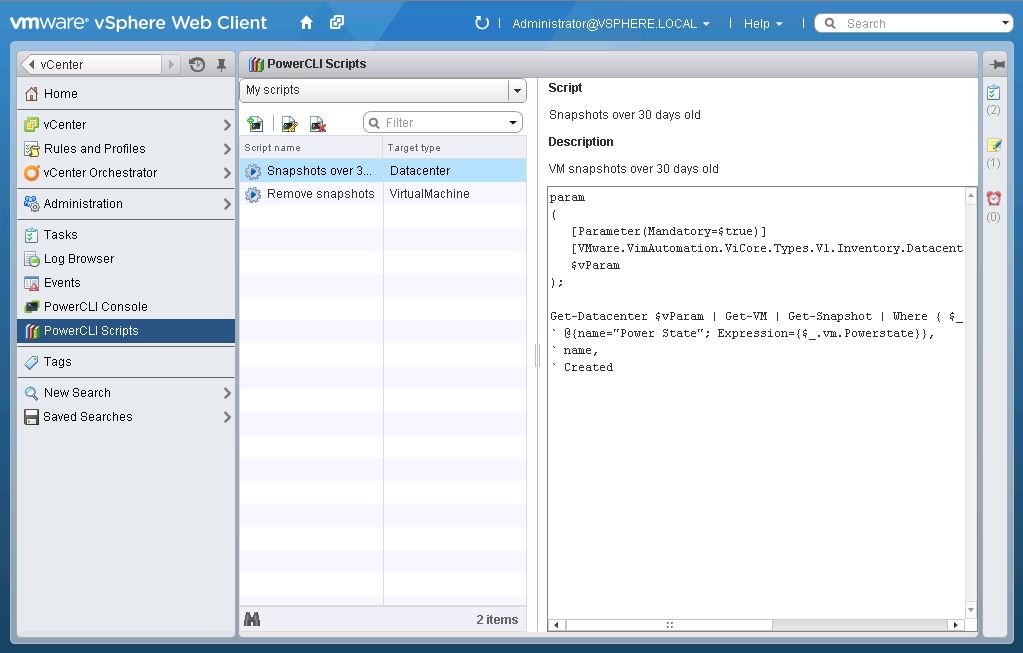Image resolution: width=1023 pixels, height=653 pixels.
Task: Open Events from the navigator
Action: 126,283
